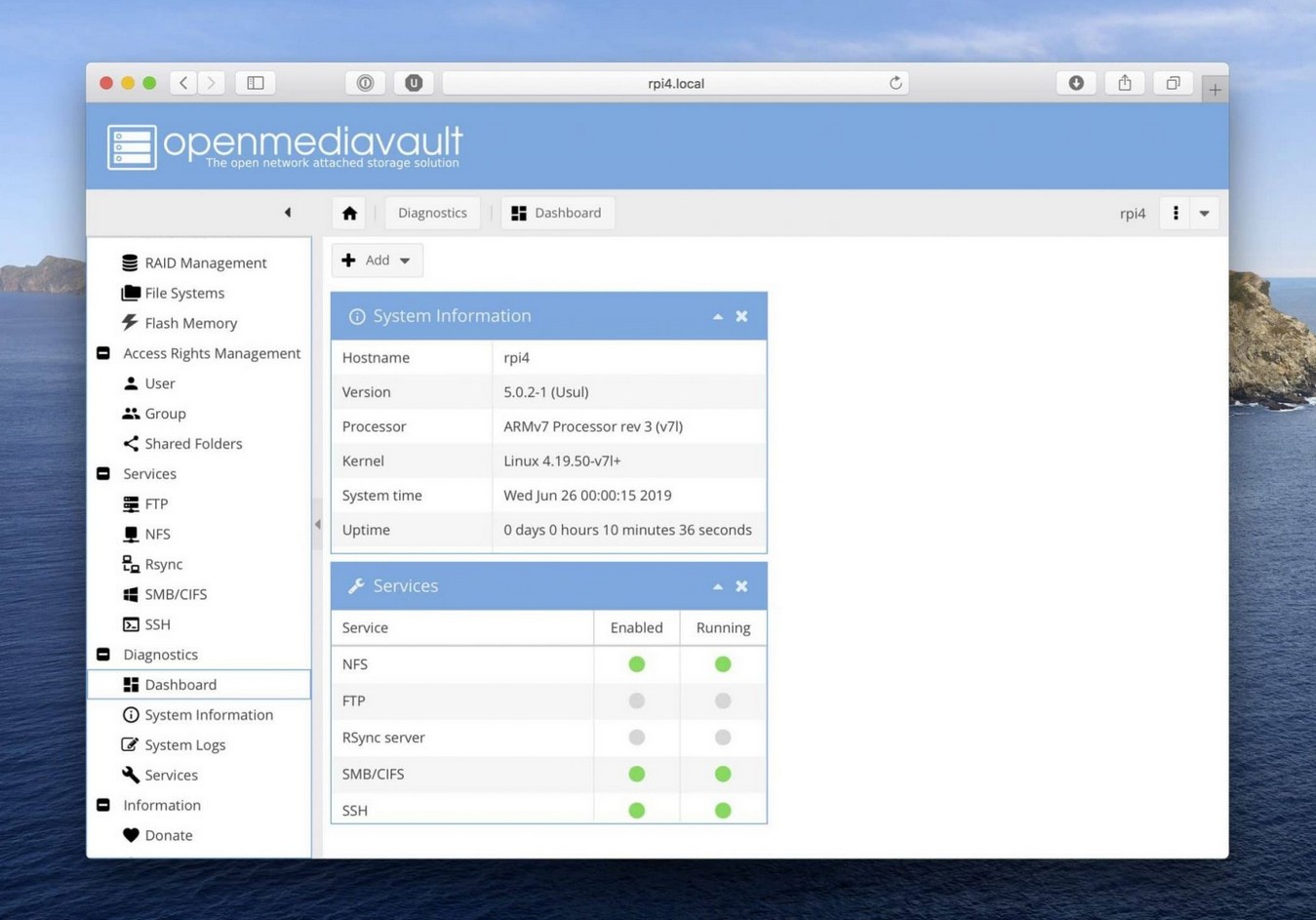This screenshot has height=920, width=1316.
Task: Collapse the Diagnostics tree section
Action: click(x=103, y=655)
